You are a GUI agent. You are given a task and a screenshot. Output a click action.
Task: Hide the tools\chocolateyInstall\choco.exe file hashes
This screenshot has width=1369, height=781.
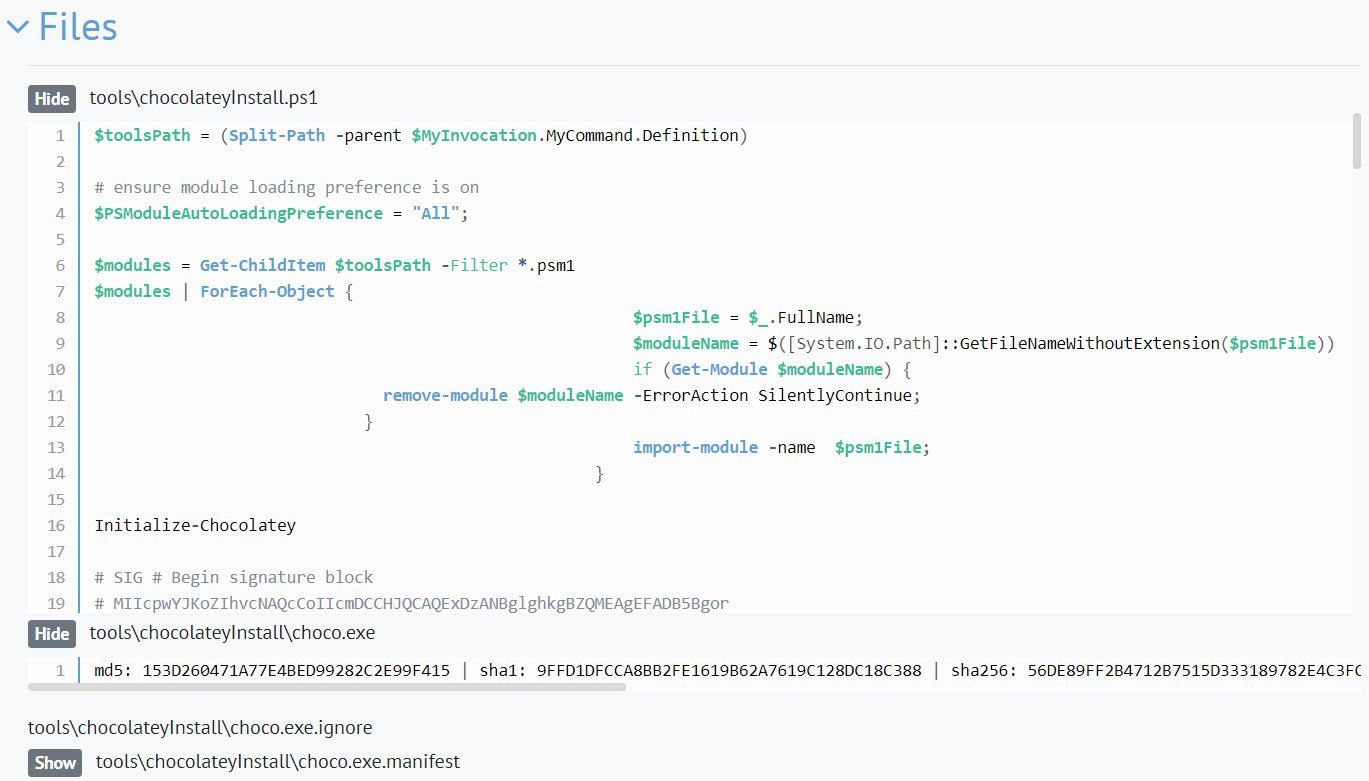[x=52, y=634]
